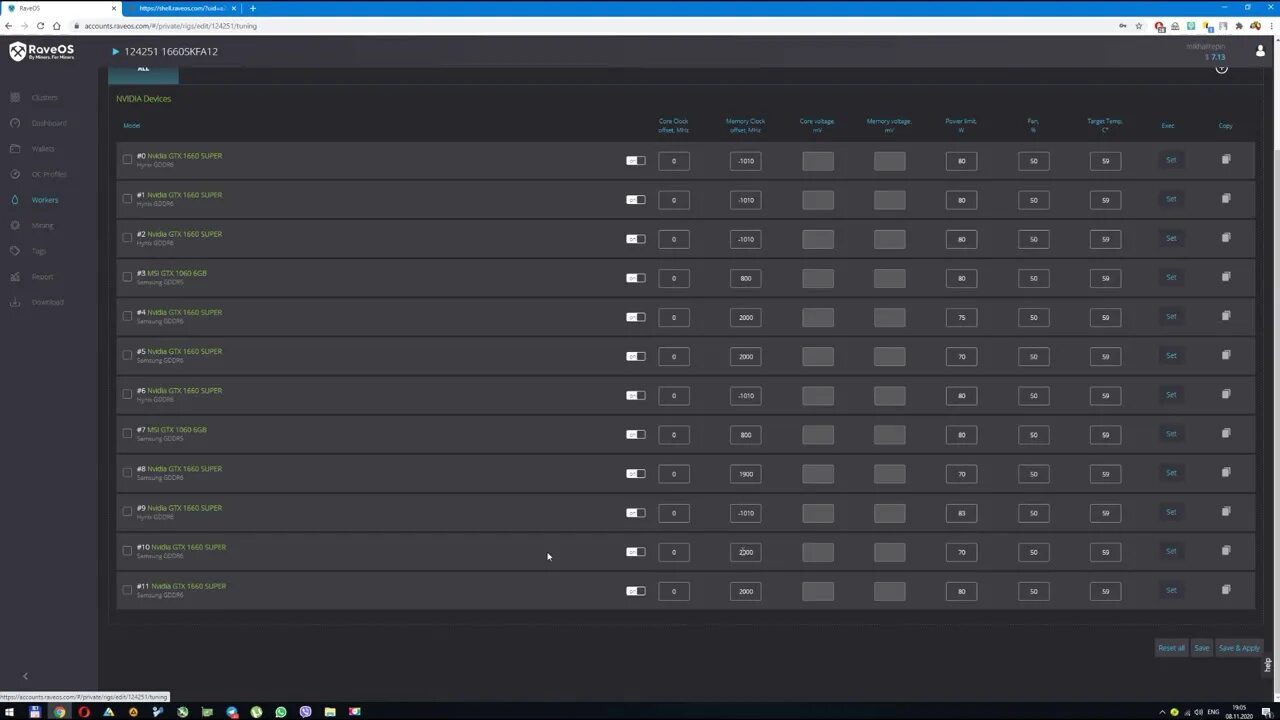Copy settings icon for GPU #6
The width and height of the screenshot is (1280, 720).
1226,393
